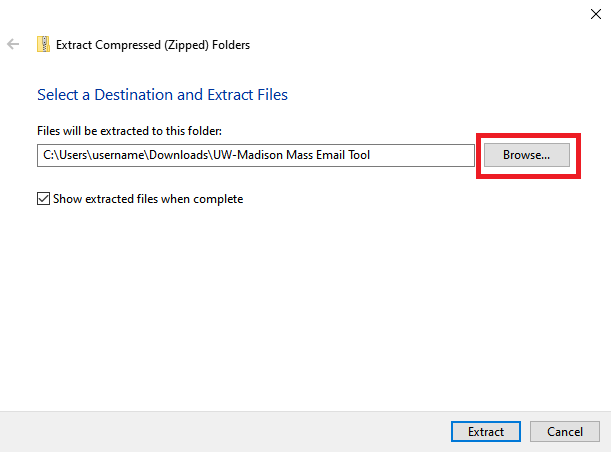This screenshot has height=452, width=612.
Task: Click inside the destination folder path field
Action: [256, 155]
